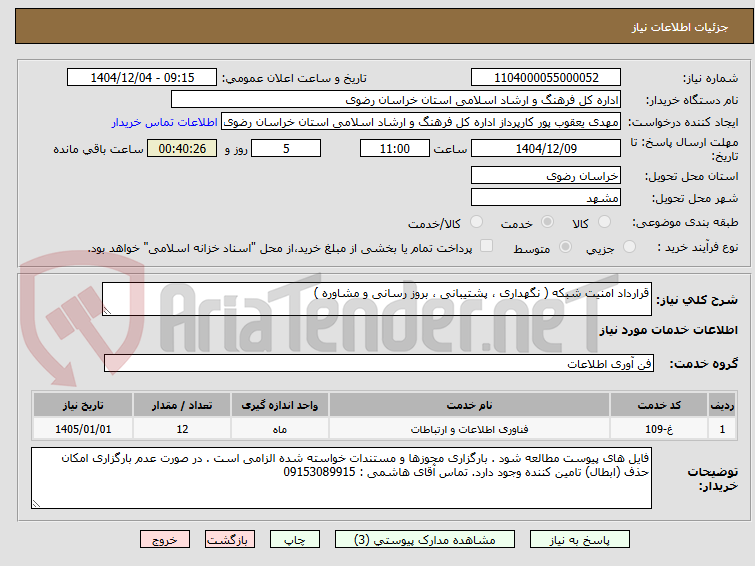
Task: Click the announcement date field 1404/12/04 - 09:15
Action: [x=142, y=78]
